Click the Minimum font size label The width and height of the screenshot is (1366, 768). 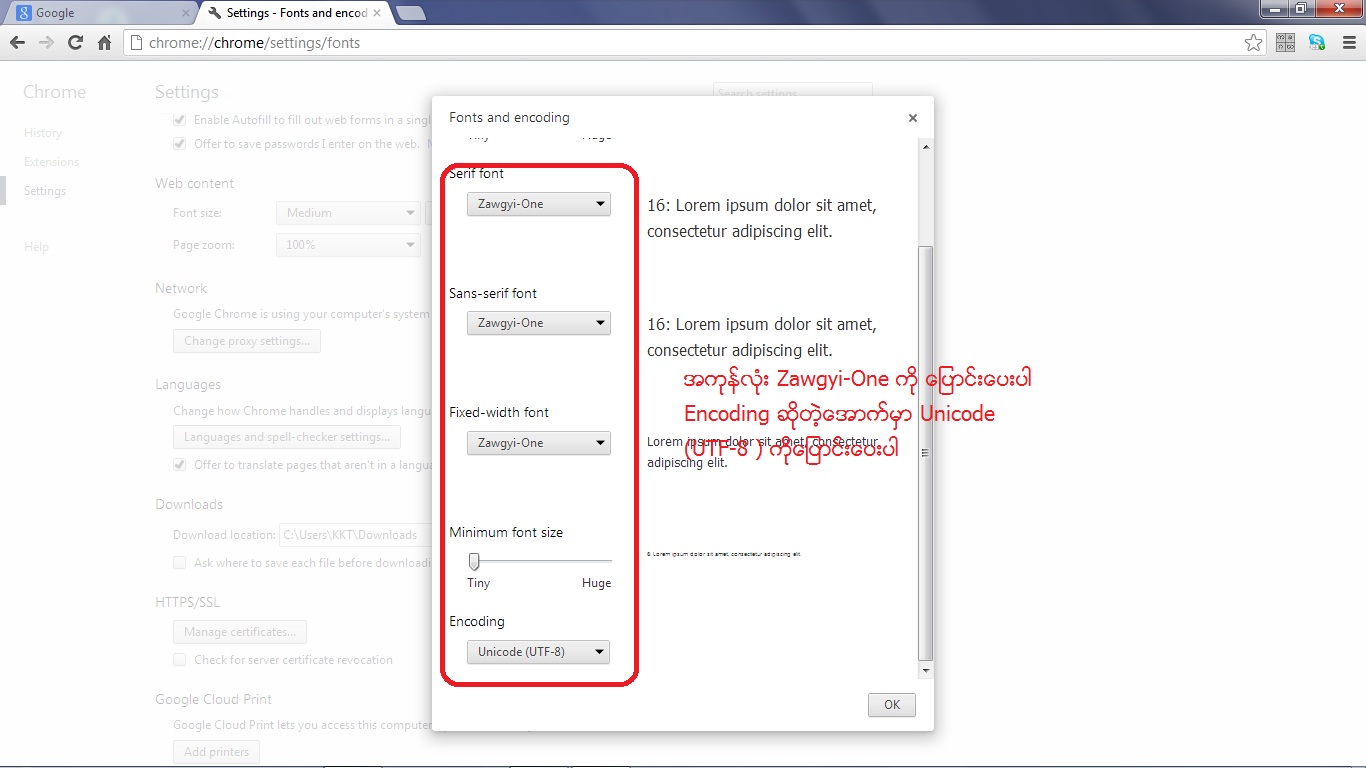coord(506,533)
